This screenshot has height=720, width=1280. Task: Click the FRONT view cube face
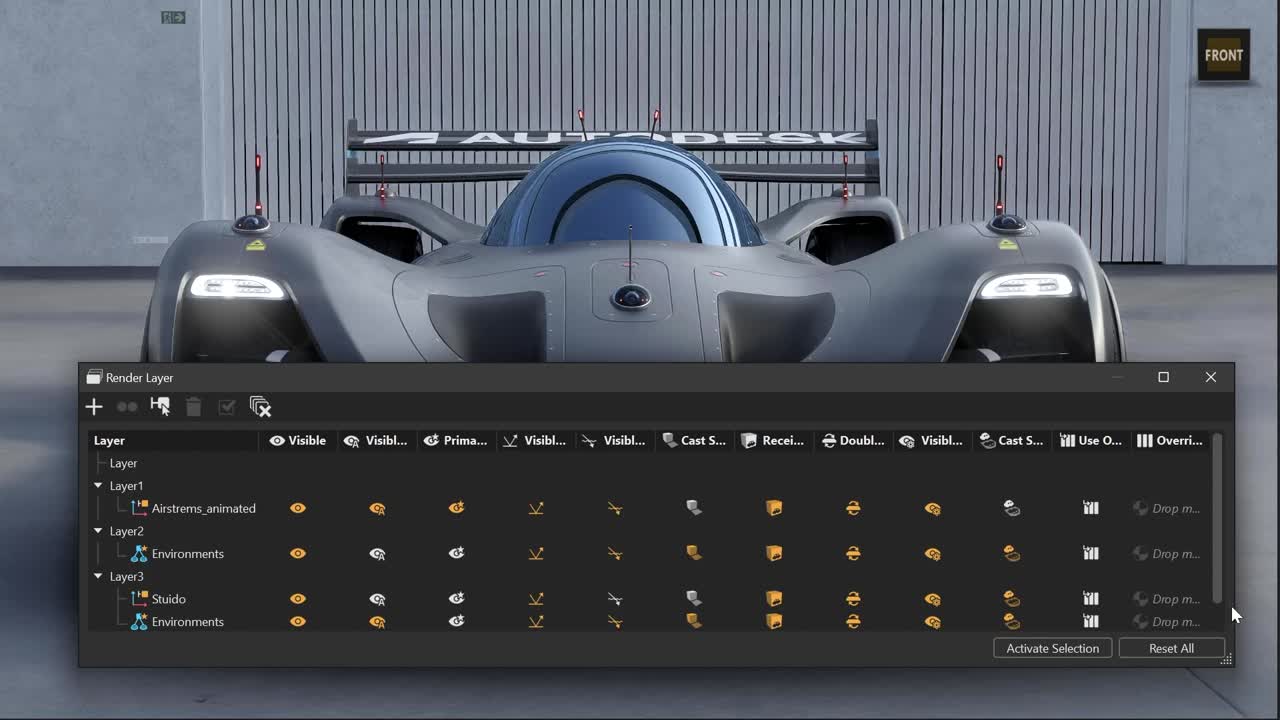pyautogui.click(x=1224, y=55)
